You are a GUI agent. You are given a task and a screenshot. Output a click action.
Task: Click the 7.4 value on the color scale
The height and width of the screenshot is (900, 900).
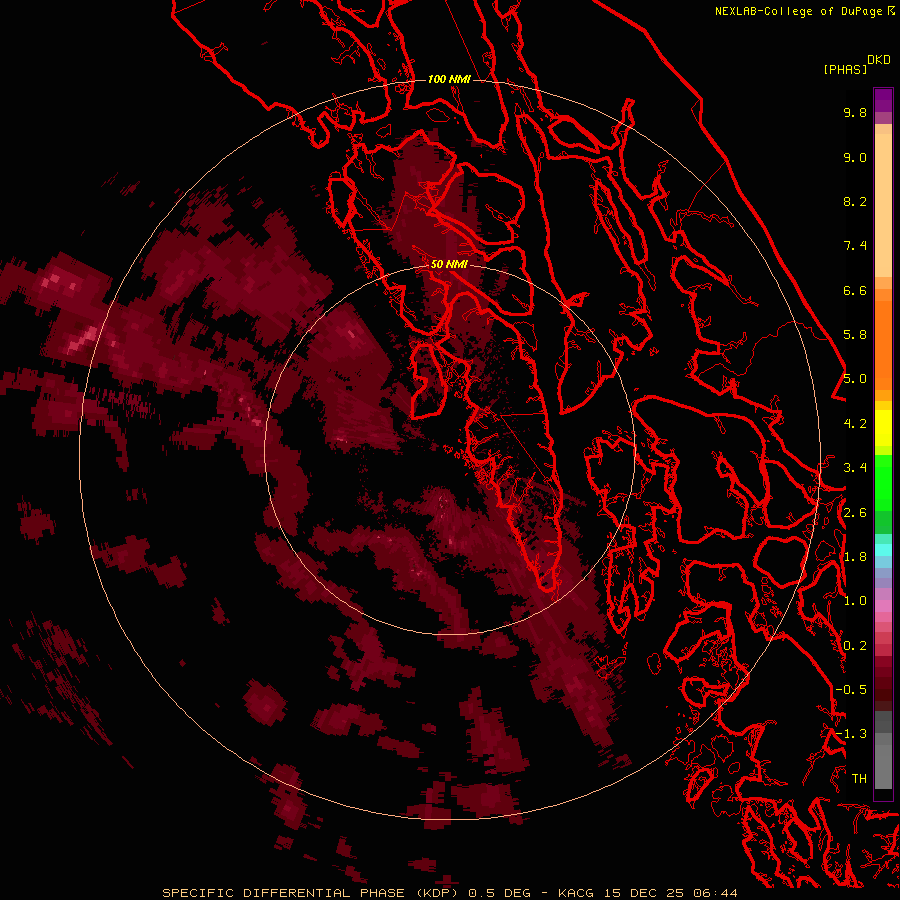(855, 246)
